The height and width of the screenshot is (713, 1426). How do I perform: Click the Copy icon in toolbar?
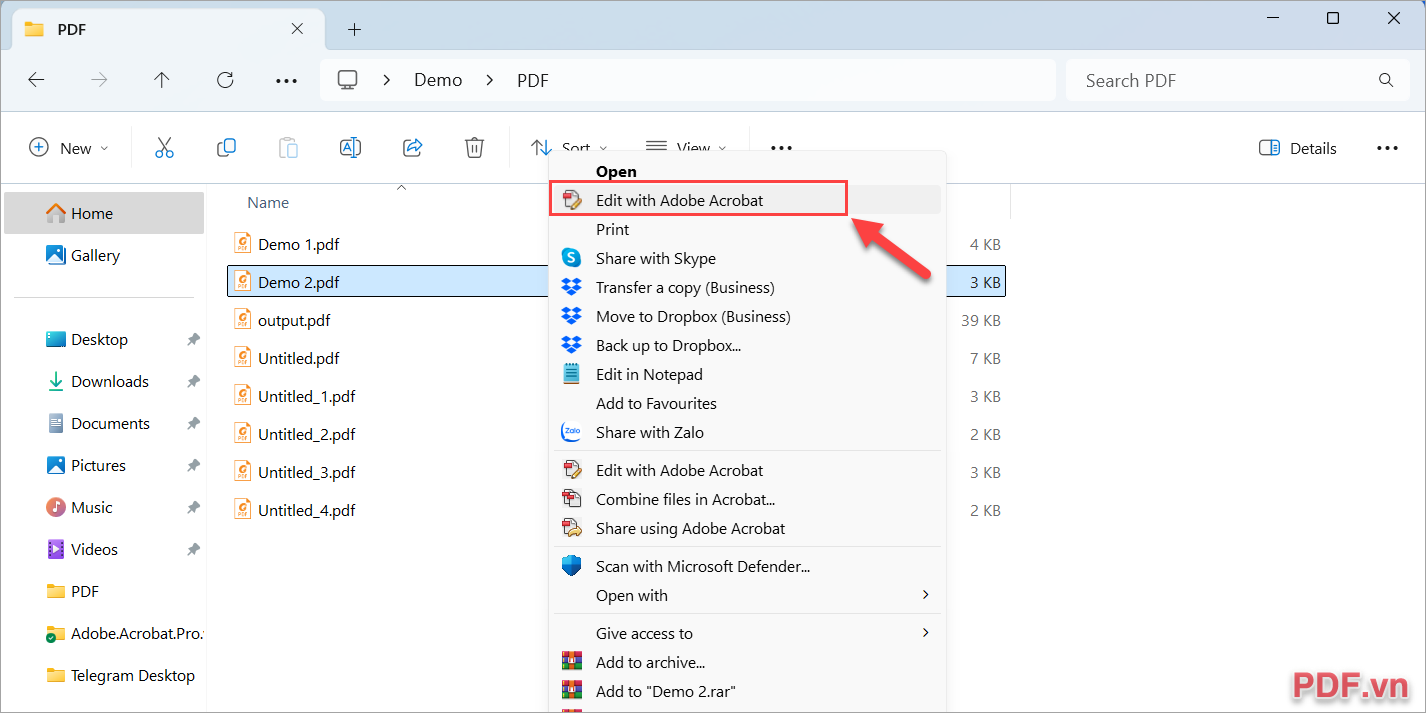(x=227, y=148)
